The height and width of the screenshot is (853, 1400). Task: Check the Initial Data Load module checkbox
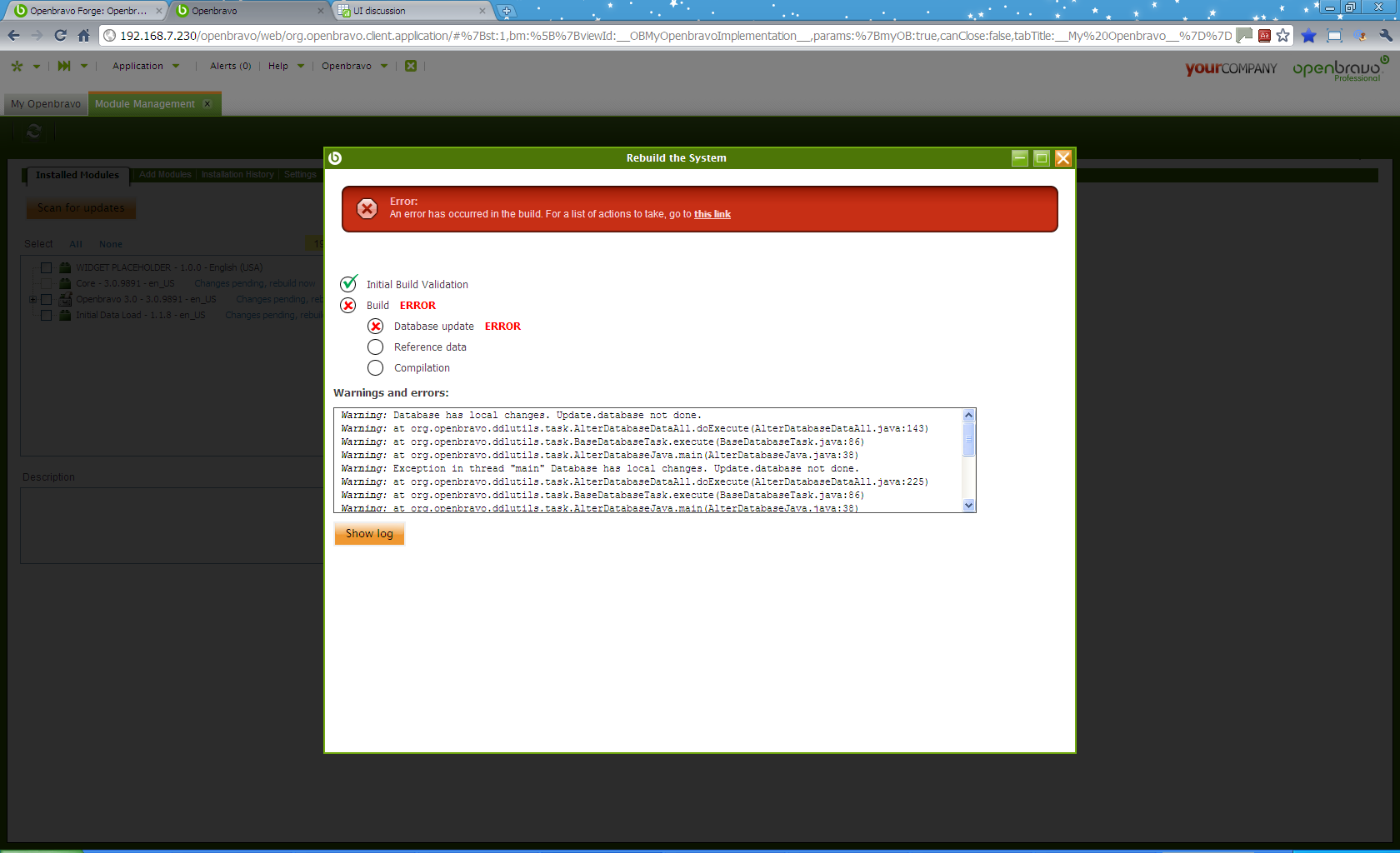[x=47, y=316]
